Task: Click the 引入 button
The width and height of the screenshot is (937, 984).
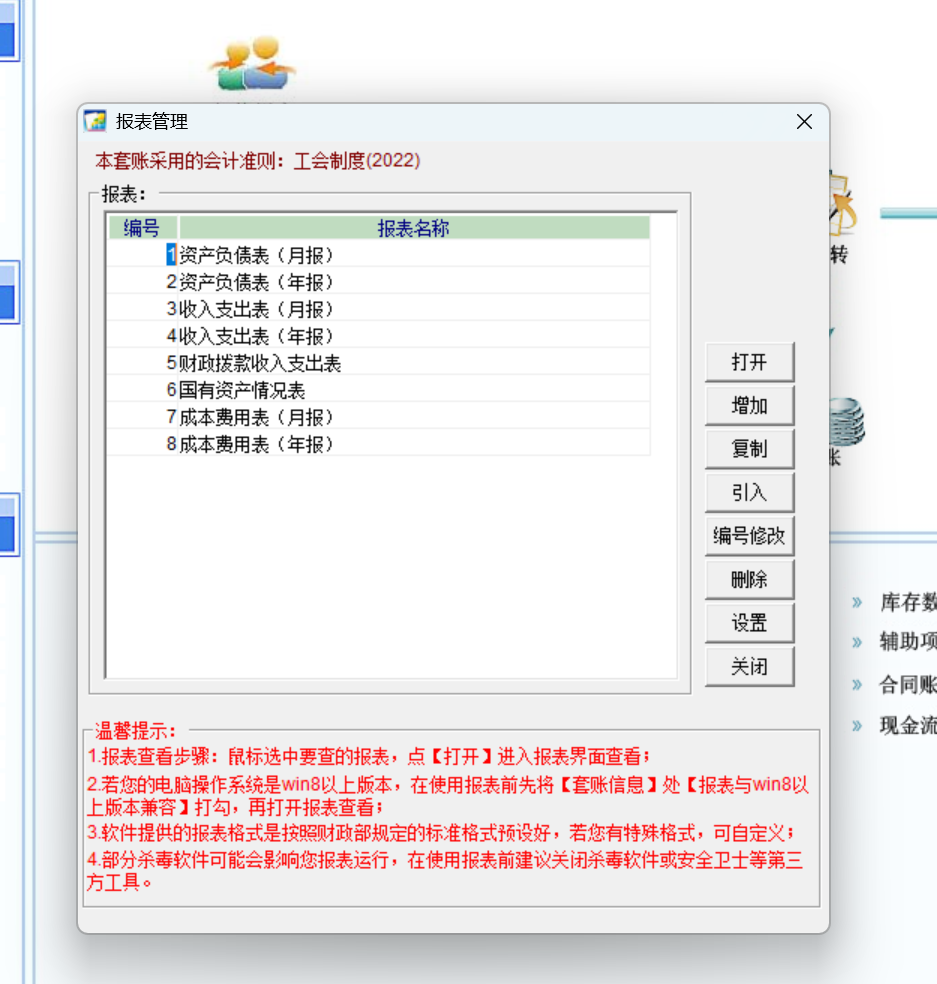Action: pos(749,493)
